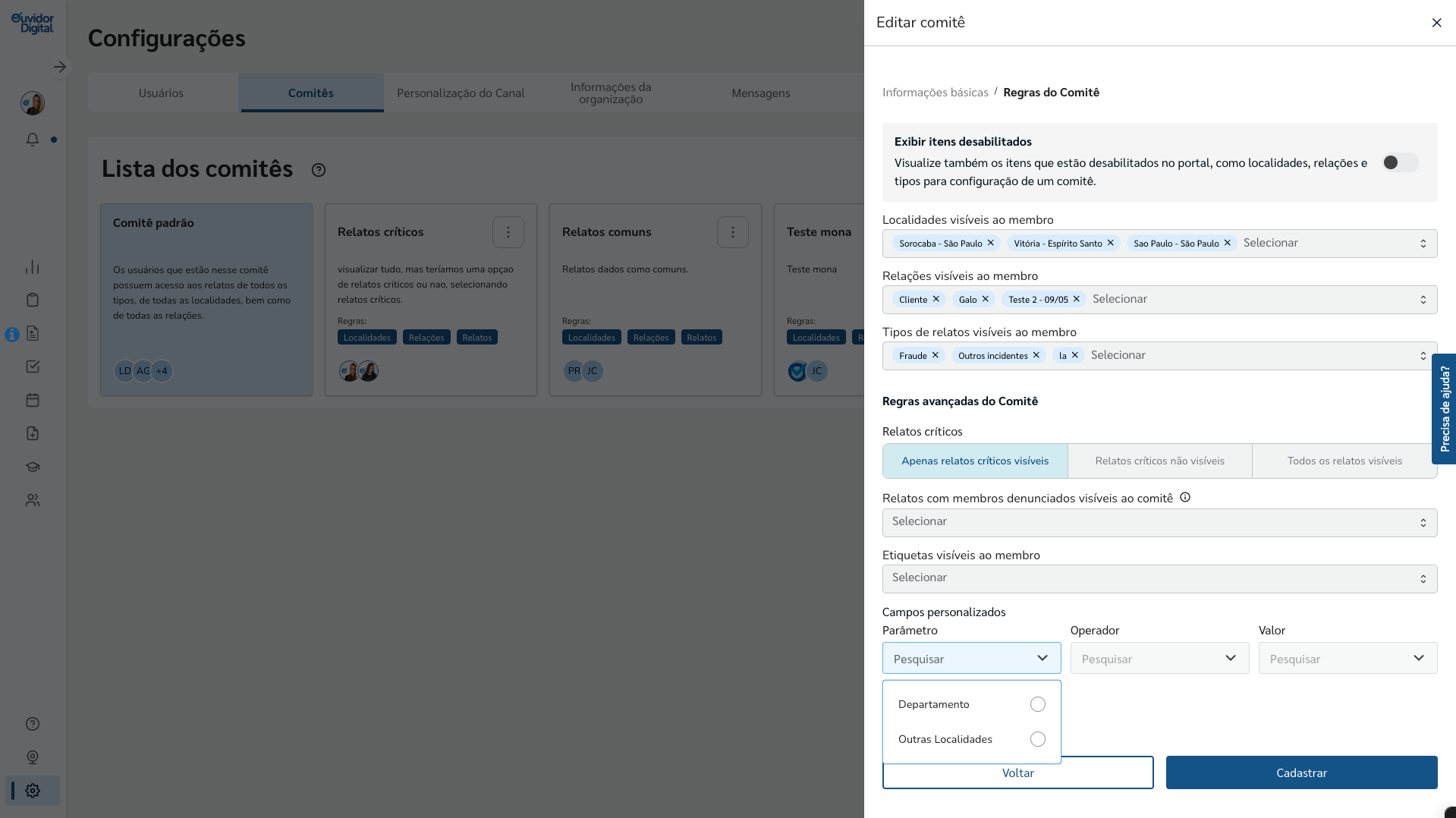Screen dimensions: 1456x818
Task: Click the PR avatar on Relatos comuns card
Action: click(x=574, y=371)
